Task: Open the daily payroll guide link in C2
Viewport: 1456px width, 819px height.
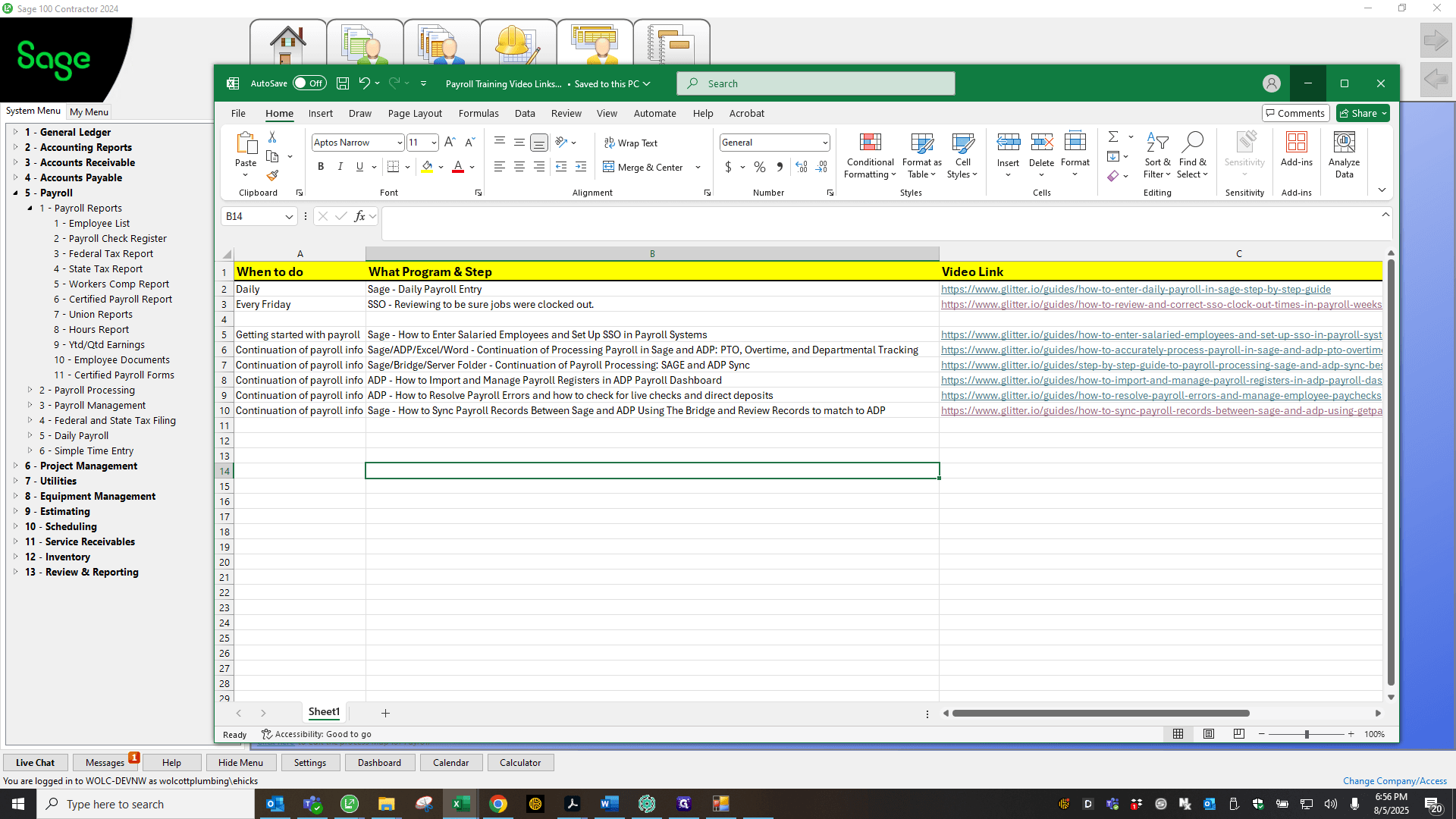Action: [1135, 290]
